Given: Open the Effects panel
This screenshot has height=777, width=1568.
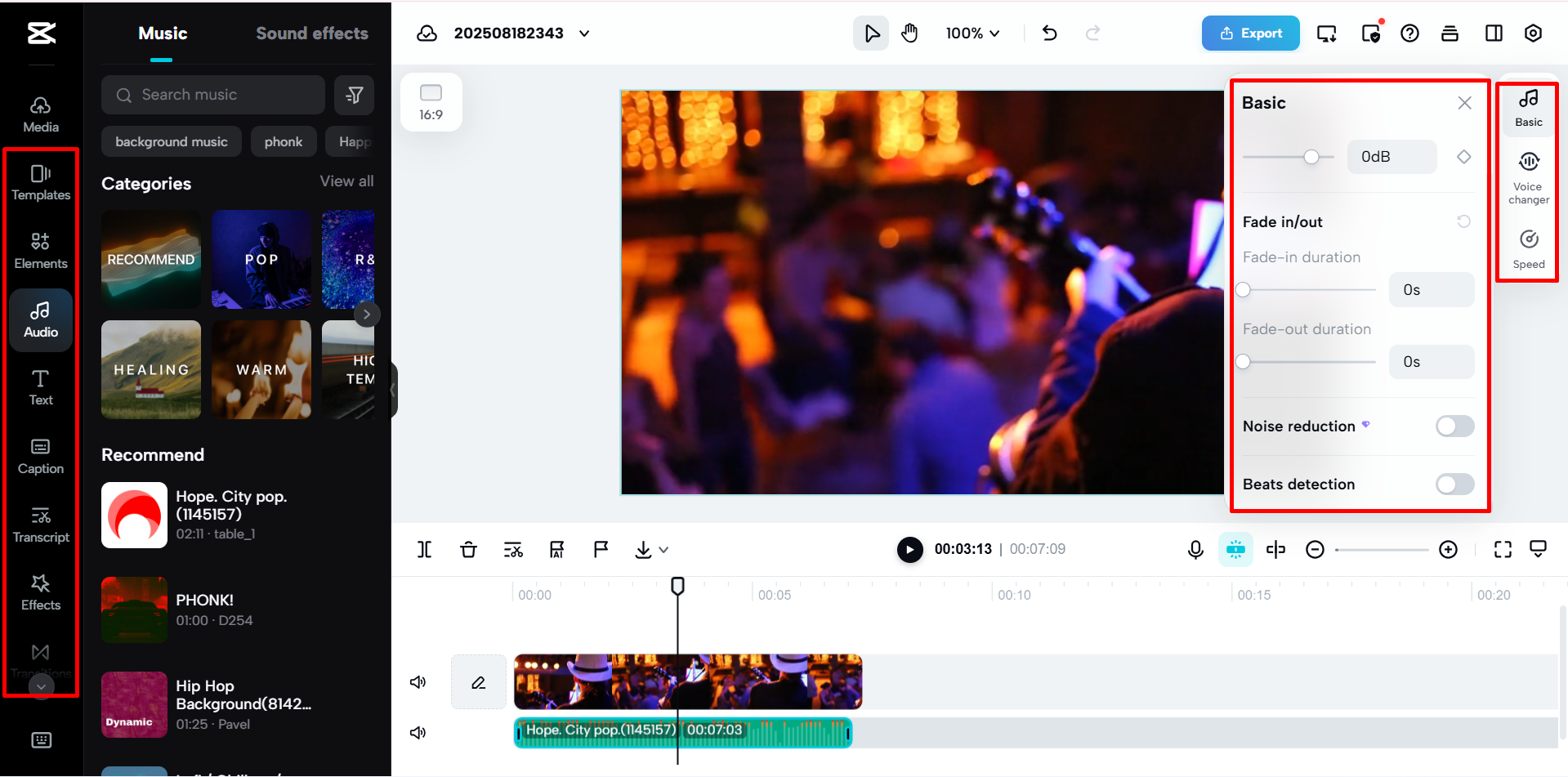Looking at the screenshot, I should click(41, 592).
